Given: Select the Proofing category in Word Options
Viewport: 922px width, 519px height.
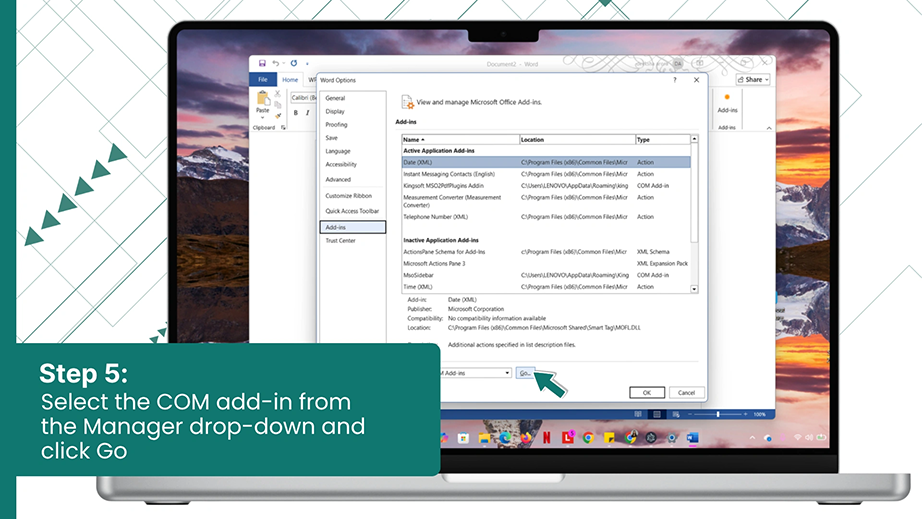Looking at the screenshot, I should click(336, 125).
